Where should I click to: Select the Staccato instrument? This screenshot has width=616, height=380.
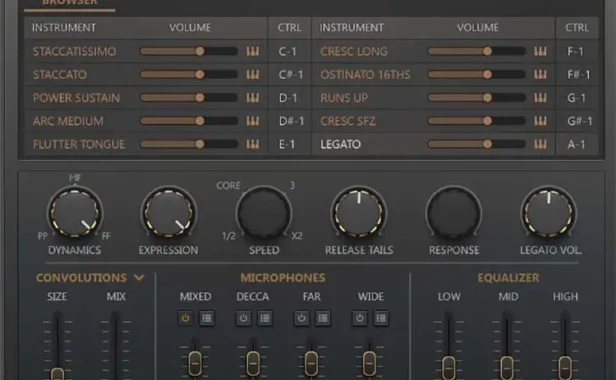coord(60,75)
